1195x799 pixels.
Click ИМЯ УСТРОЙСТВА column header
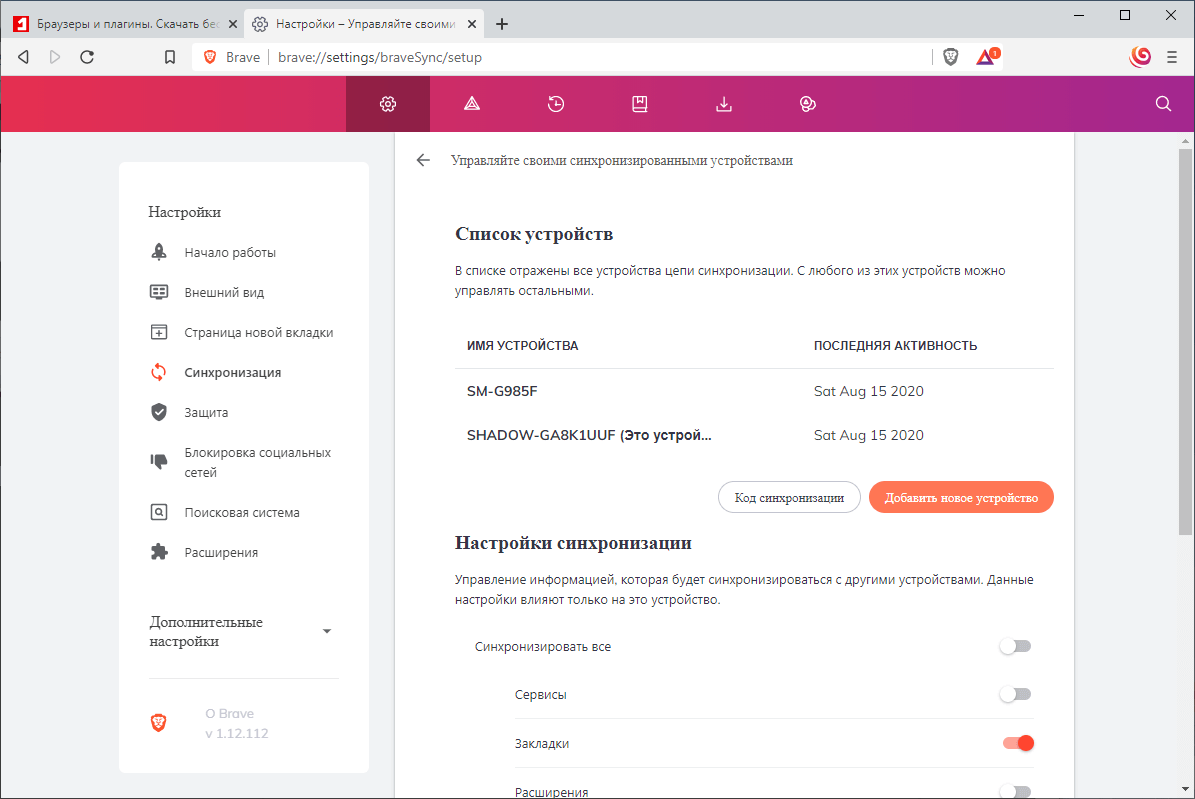pos(523,345)
